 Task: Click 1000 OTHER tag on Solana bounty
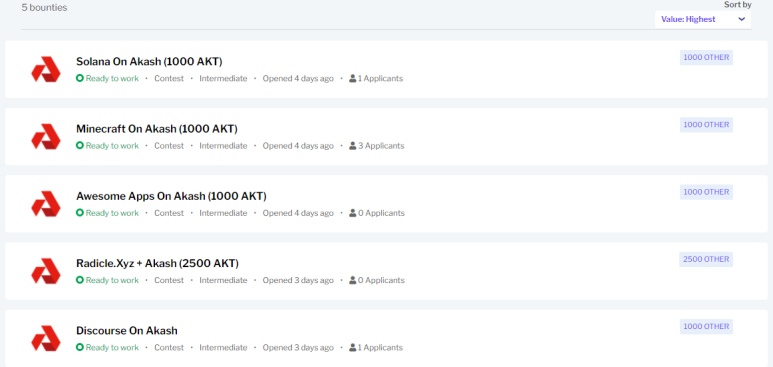706,57
